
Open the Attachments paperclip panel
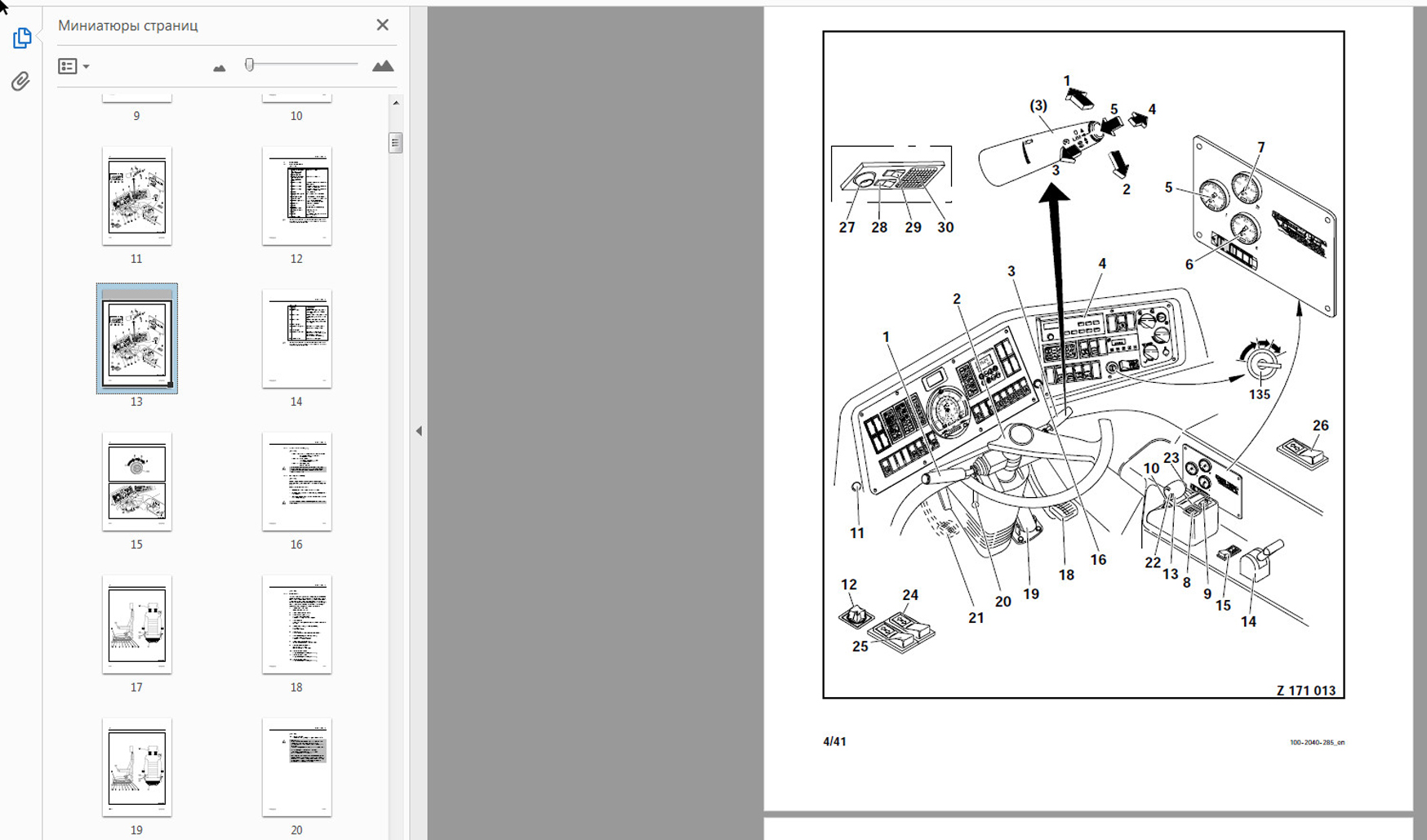point(21,81)
